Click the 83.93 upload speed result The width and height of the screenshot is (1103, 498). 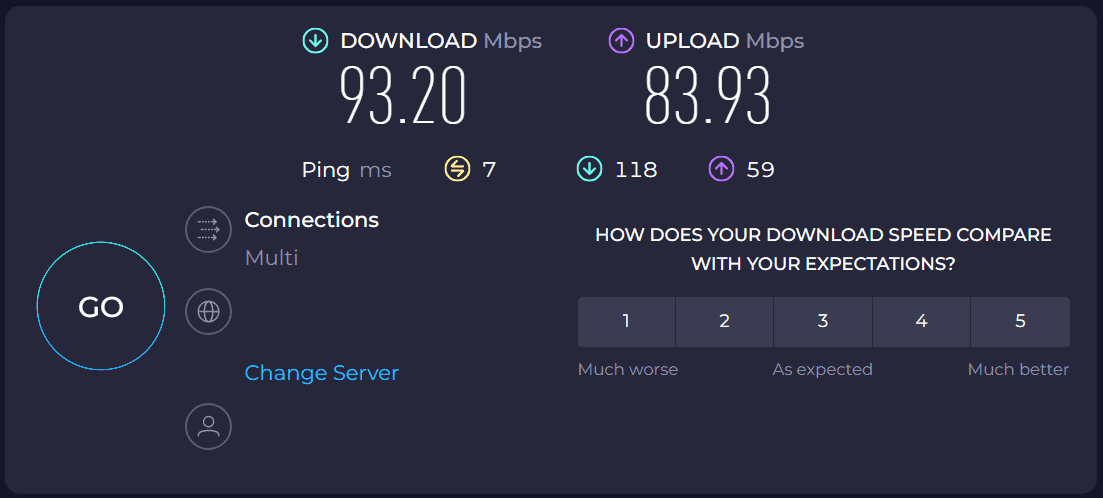pos(708,97)
